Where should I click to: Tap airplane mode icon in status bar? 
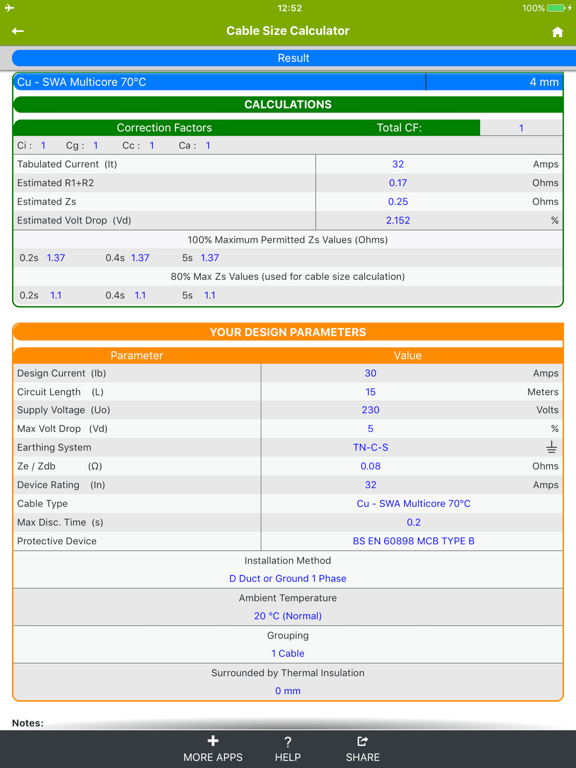pyautogui.click(x=9, y=8)
